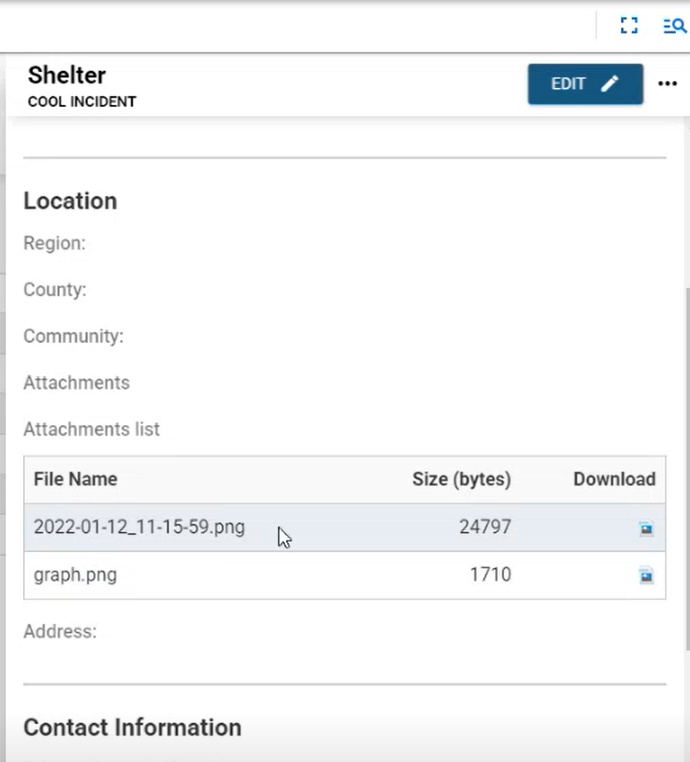
Task: Open the three-dot more options menu
Action: tap(668, 84)
